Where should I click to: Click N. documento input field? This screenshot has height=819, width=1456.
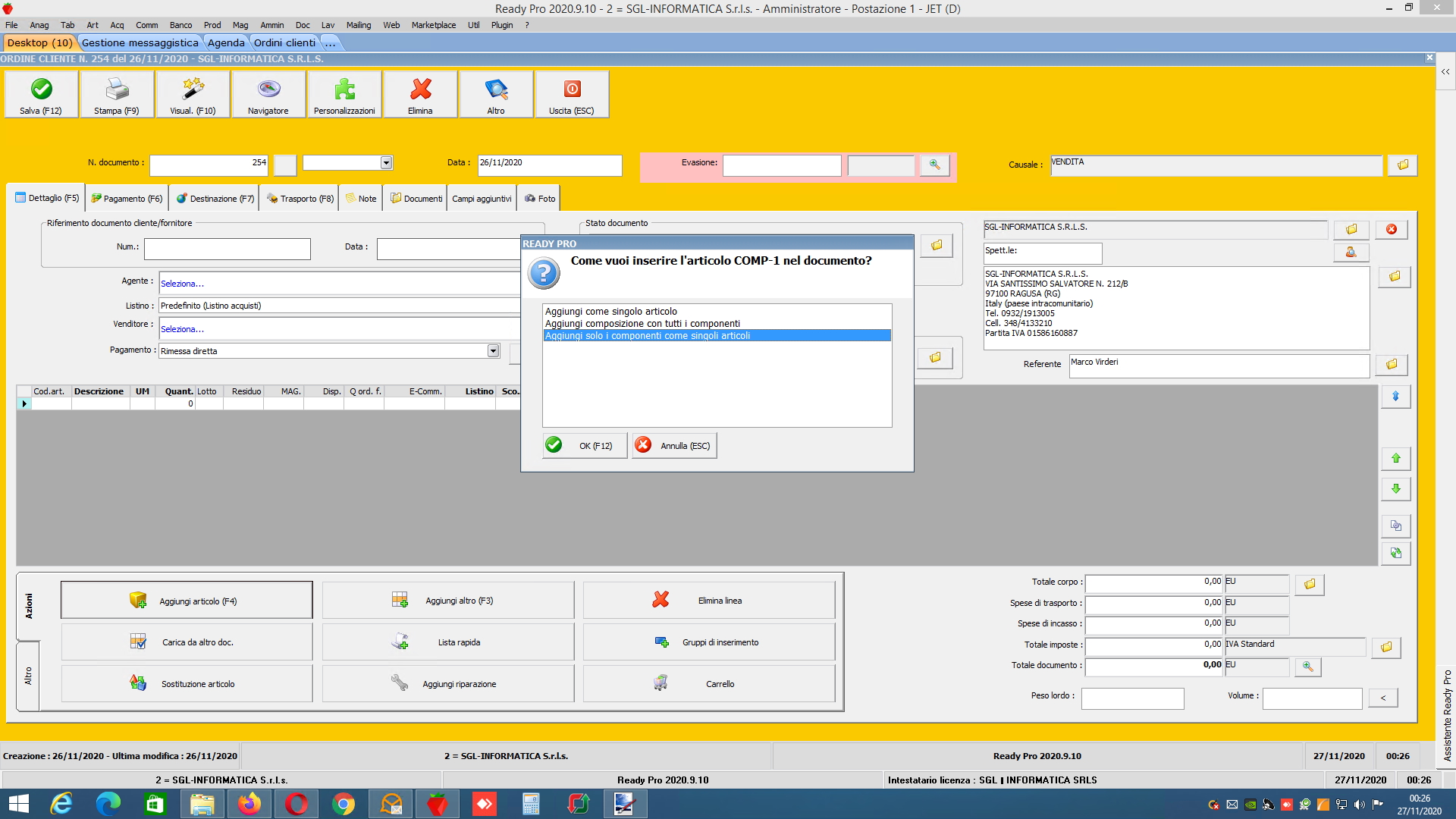209,165
